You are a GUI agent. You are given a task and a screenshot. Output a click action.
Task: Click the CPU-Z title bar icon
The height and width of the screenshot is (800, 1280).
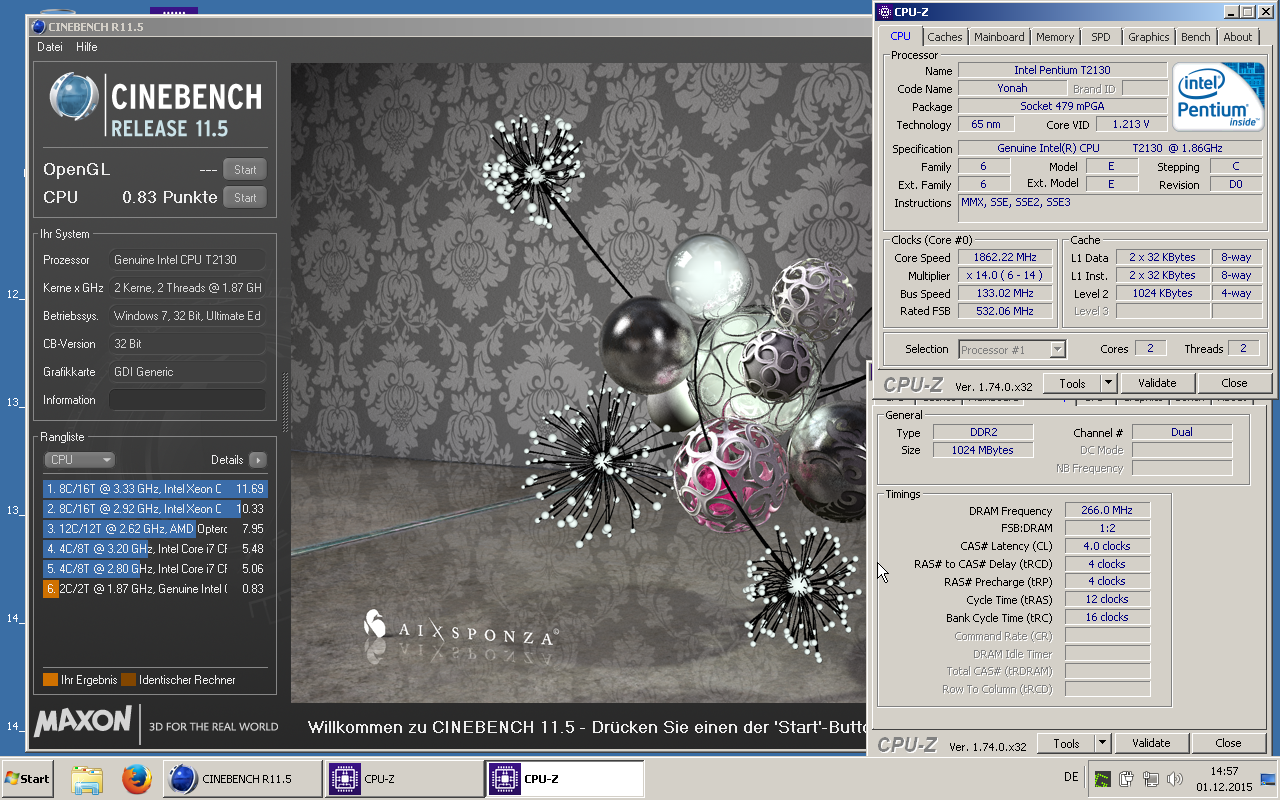point(884,12)
